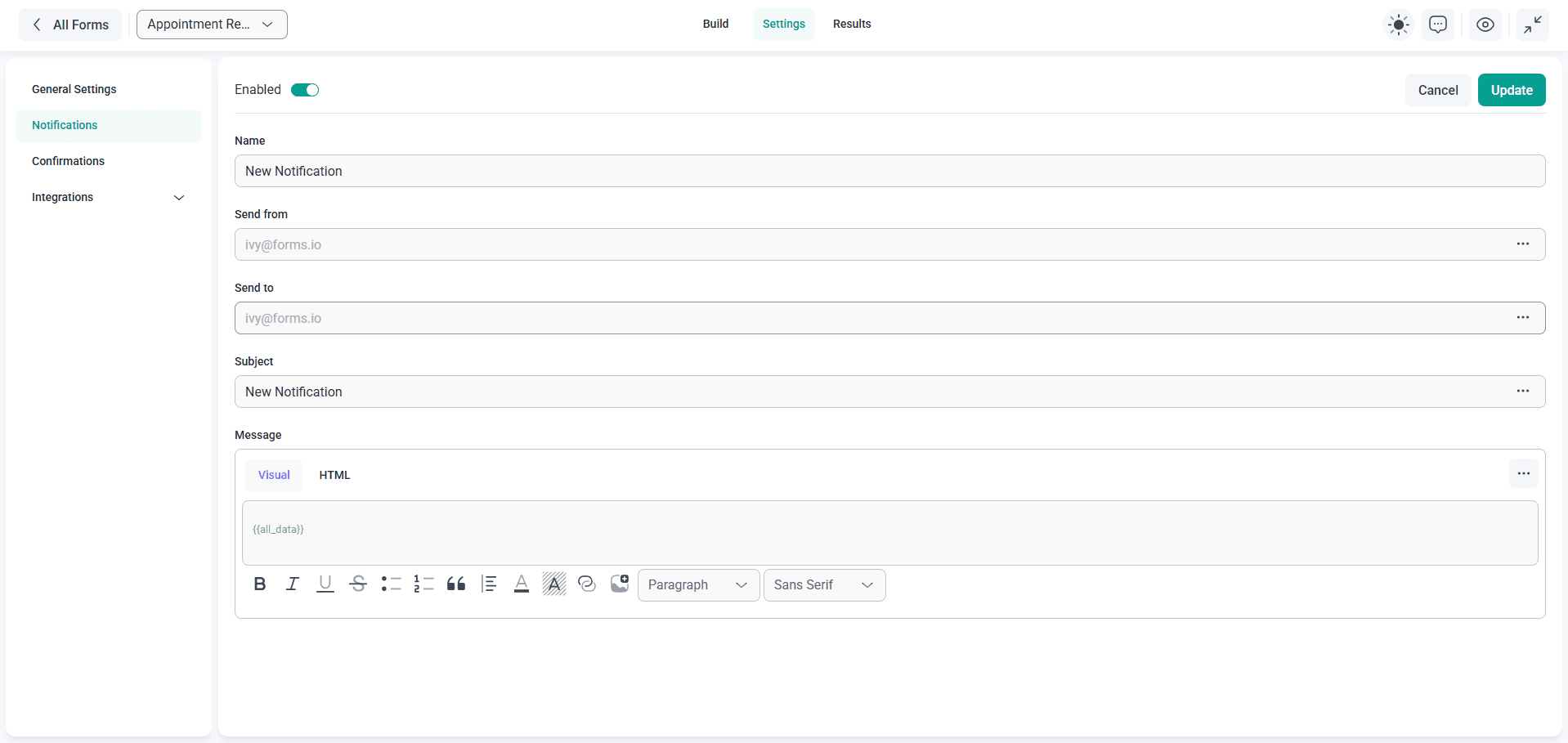Click the Update button

pos(1511,90)
